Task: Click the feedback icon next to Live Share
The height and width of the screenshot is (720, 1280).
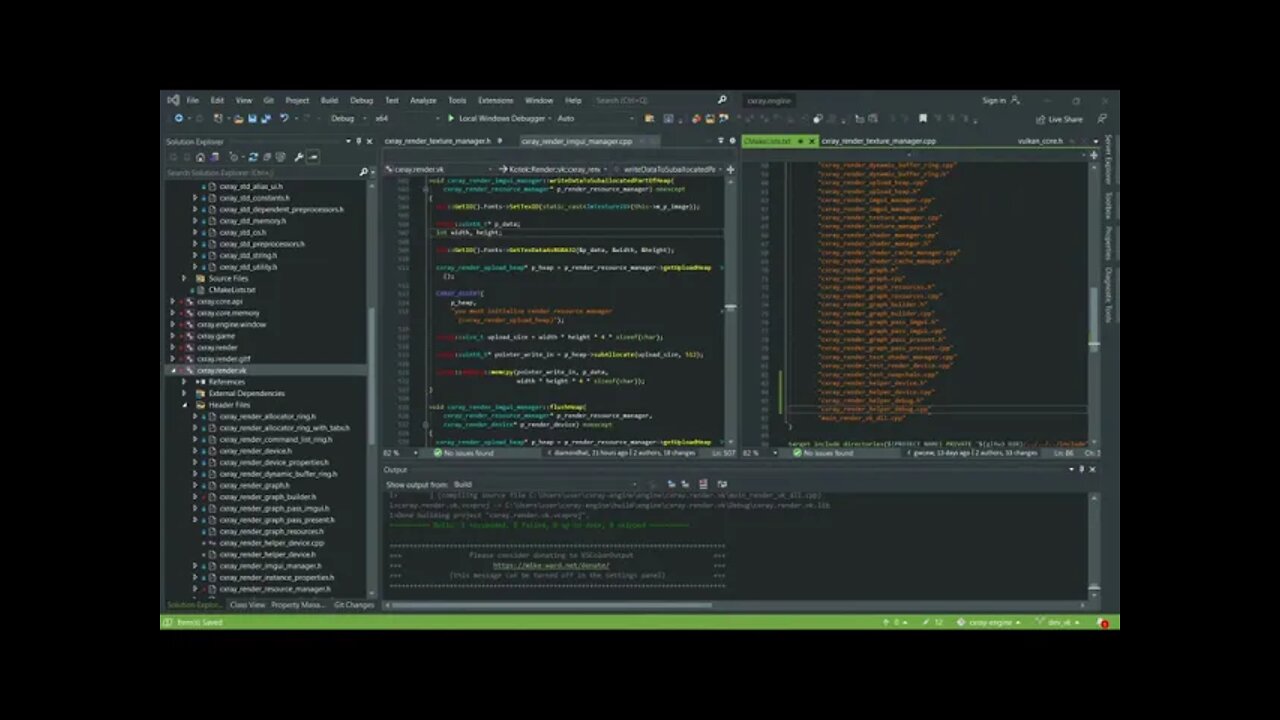Action: click(1101, 119)
